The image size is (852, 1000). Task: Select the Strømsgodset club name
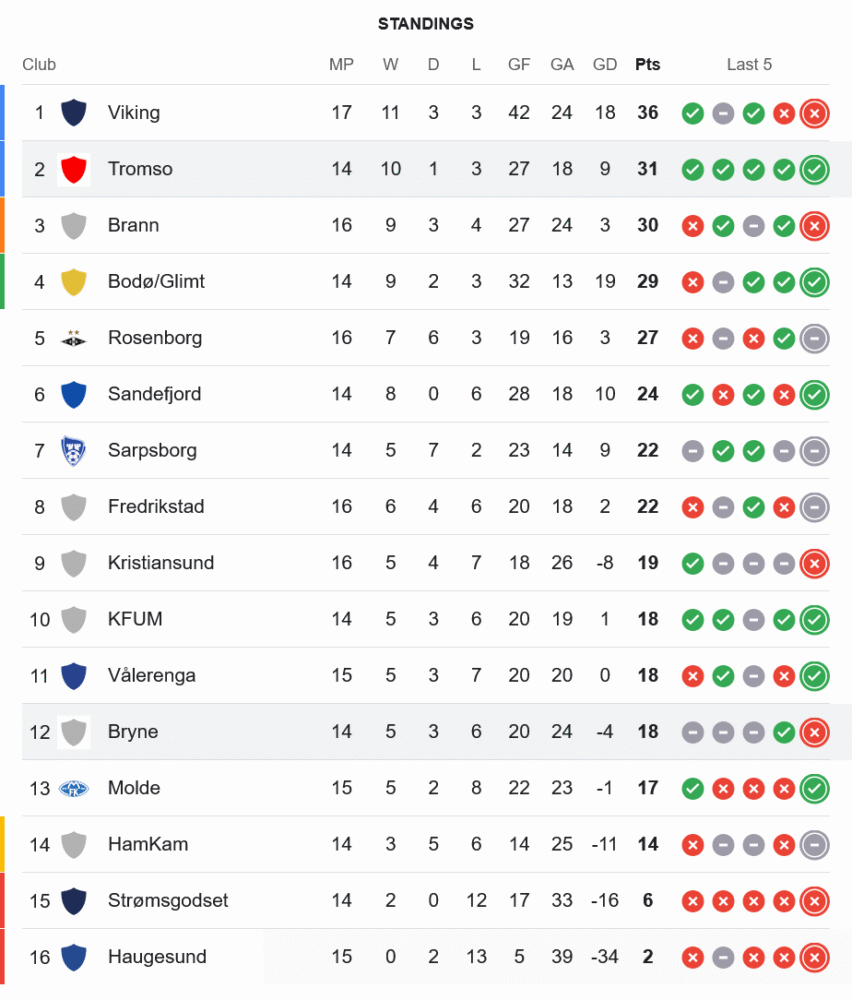(167, 900)
